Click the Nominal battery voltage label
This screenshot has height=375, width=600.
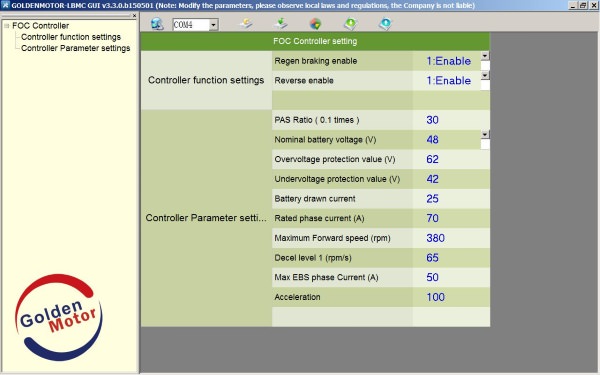pyautogui.click(x=325, y=140)
